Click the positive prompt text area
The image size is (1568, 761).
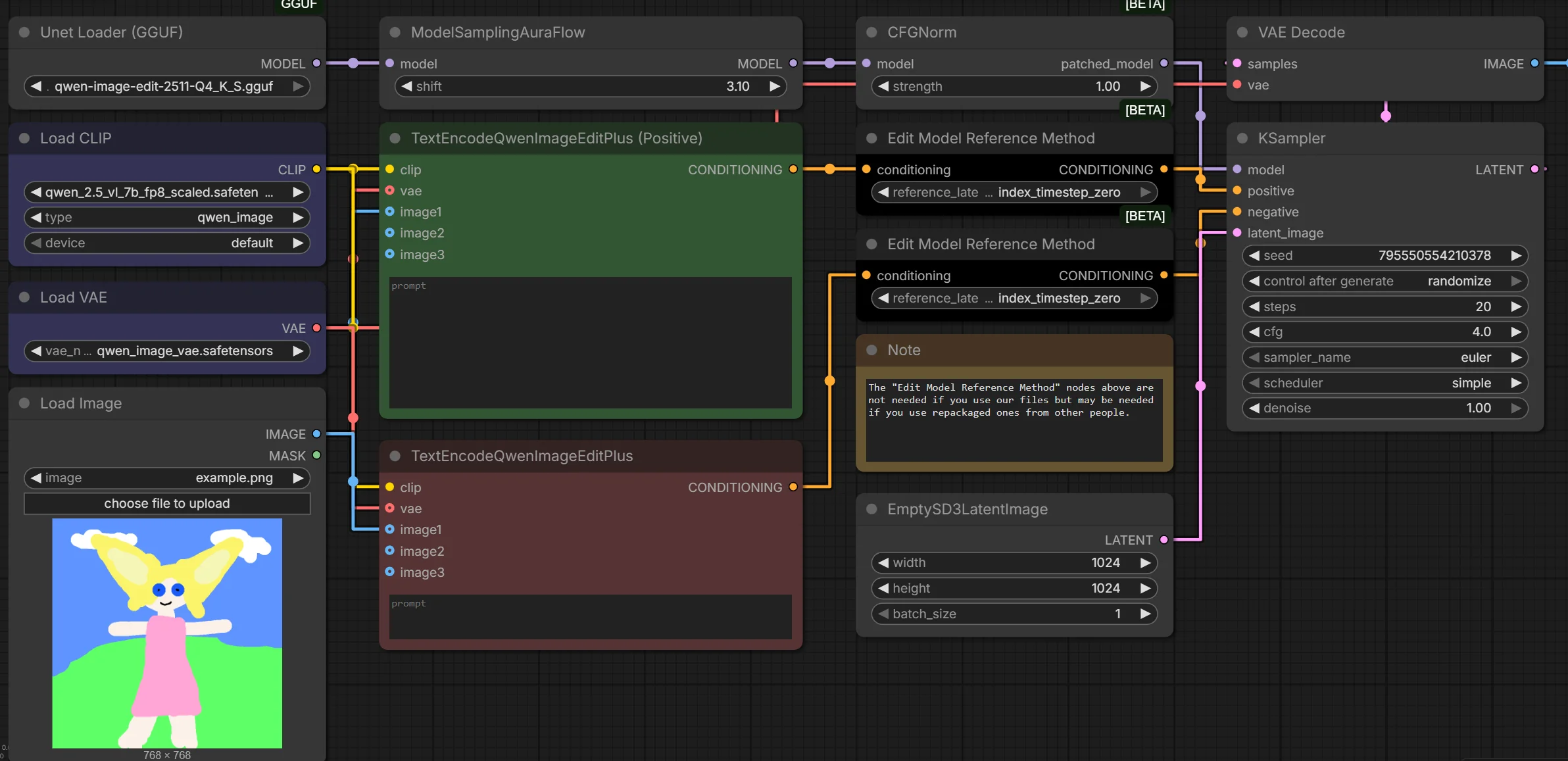(x=590, y=342)
